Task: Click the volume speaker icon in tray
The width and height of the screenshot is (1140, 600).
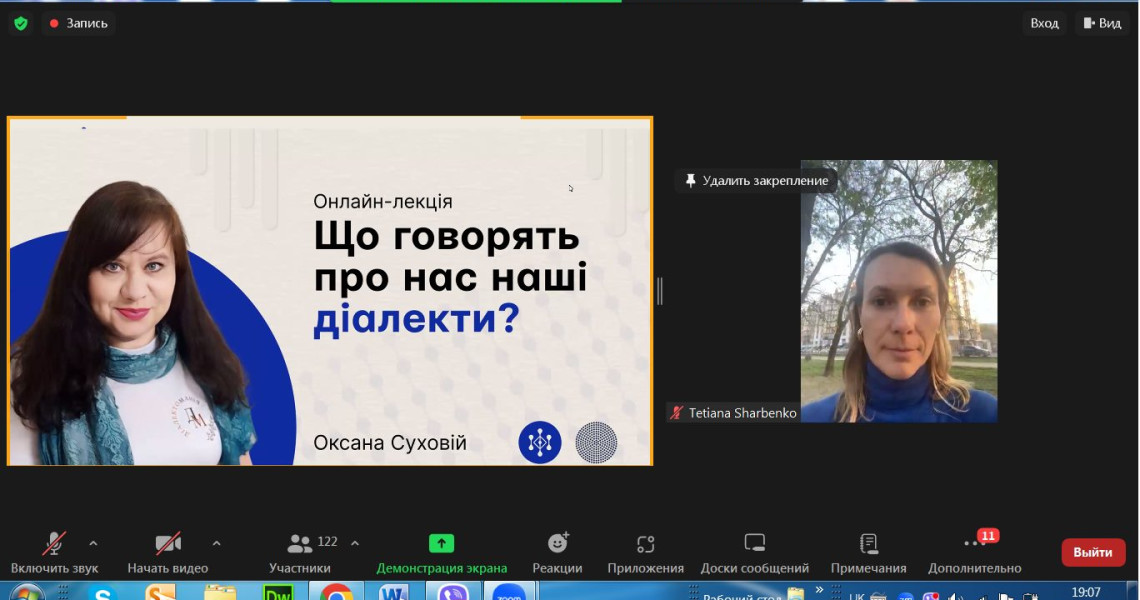Action: coord(955,596)
